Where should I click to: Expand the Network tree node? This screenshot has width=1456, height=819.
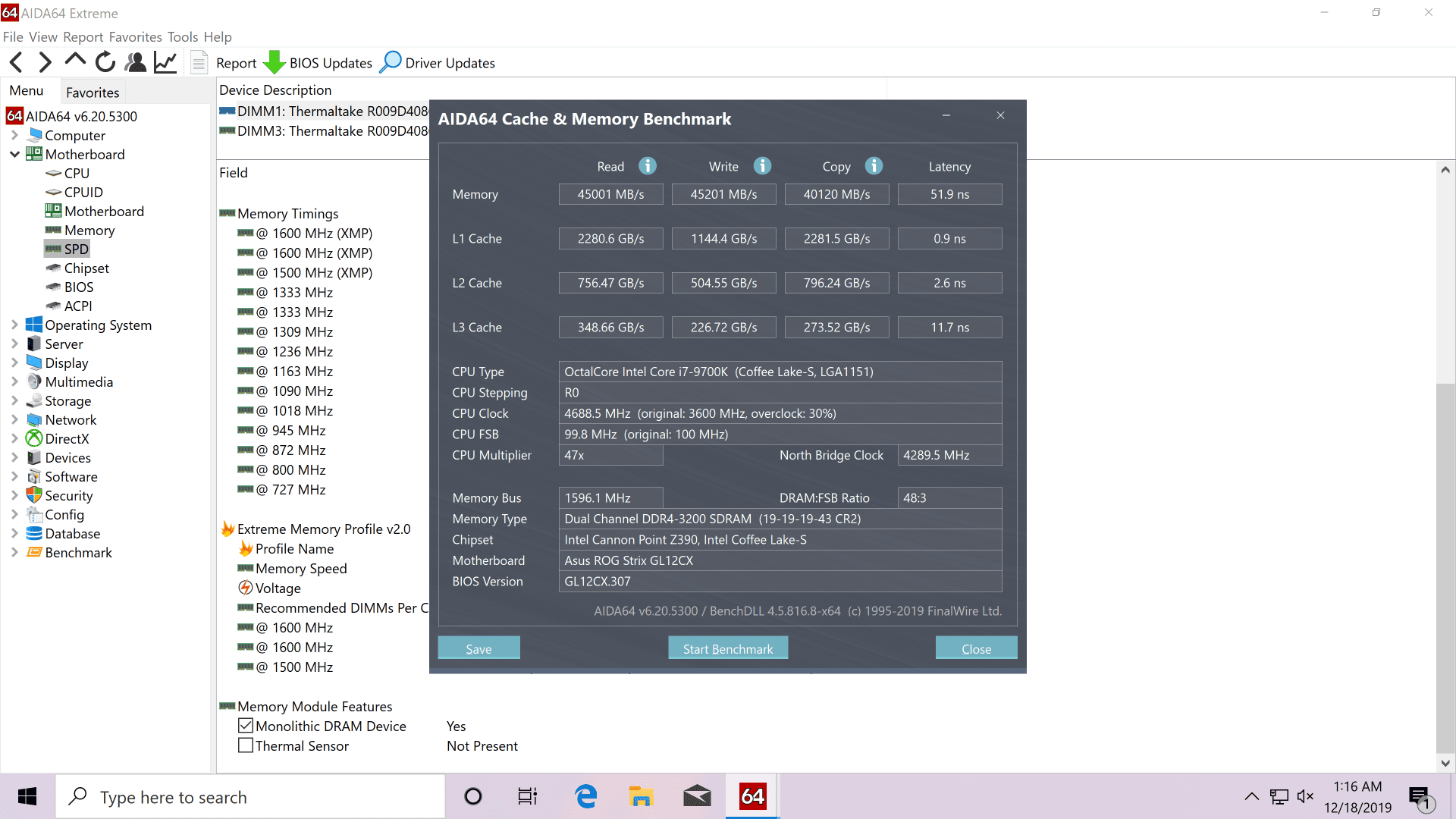point(14,420)
